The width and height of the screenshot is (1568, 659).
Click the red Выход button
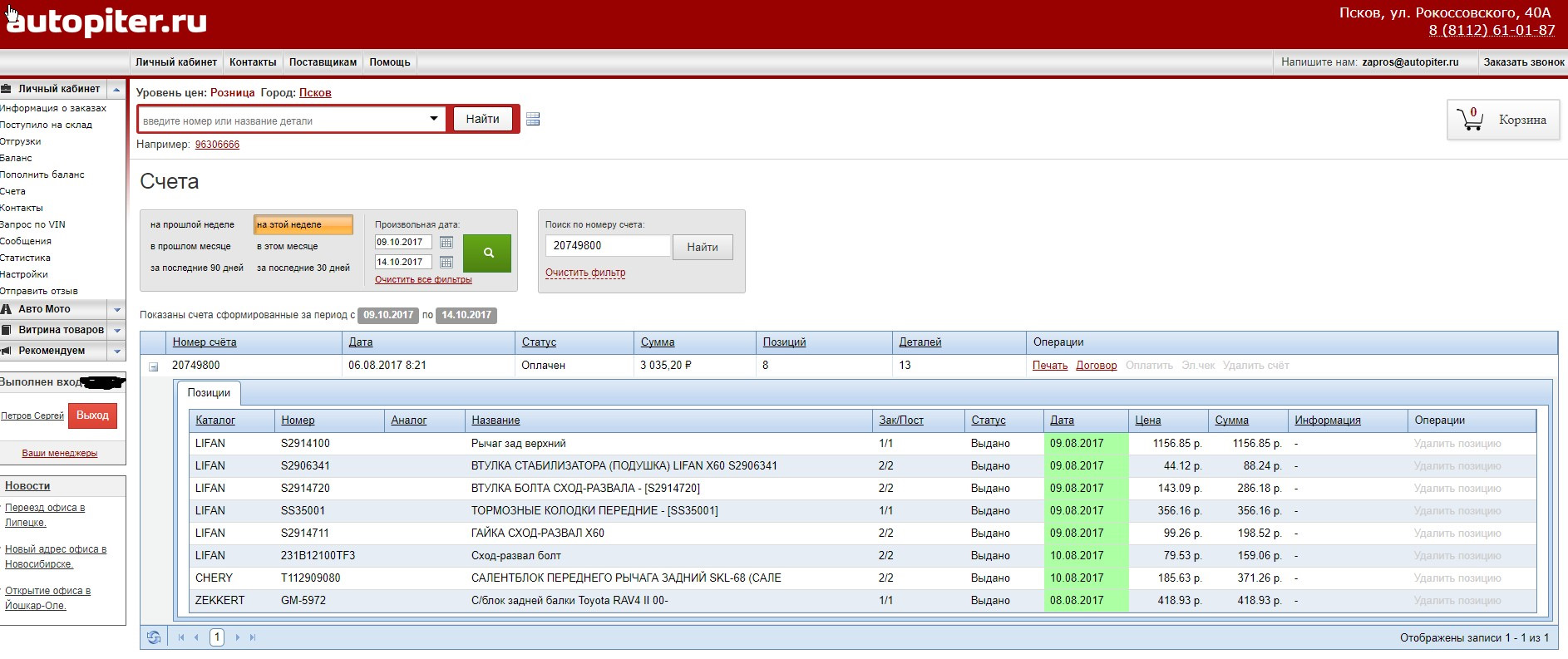click(92, 416)
